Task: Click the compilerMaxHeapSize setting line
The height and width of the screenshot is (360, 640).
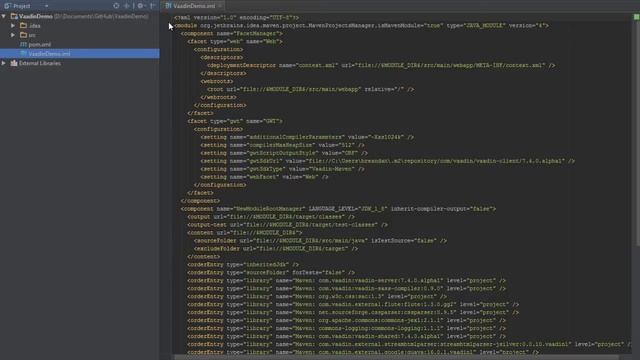Action: pyautogui.click(x=282, y=145)
